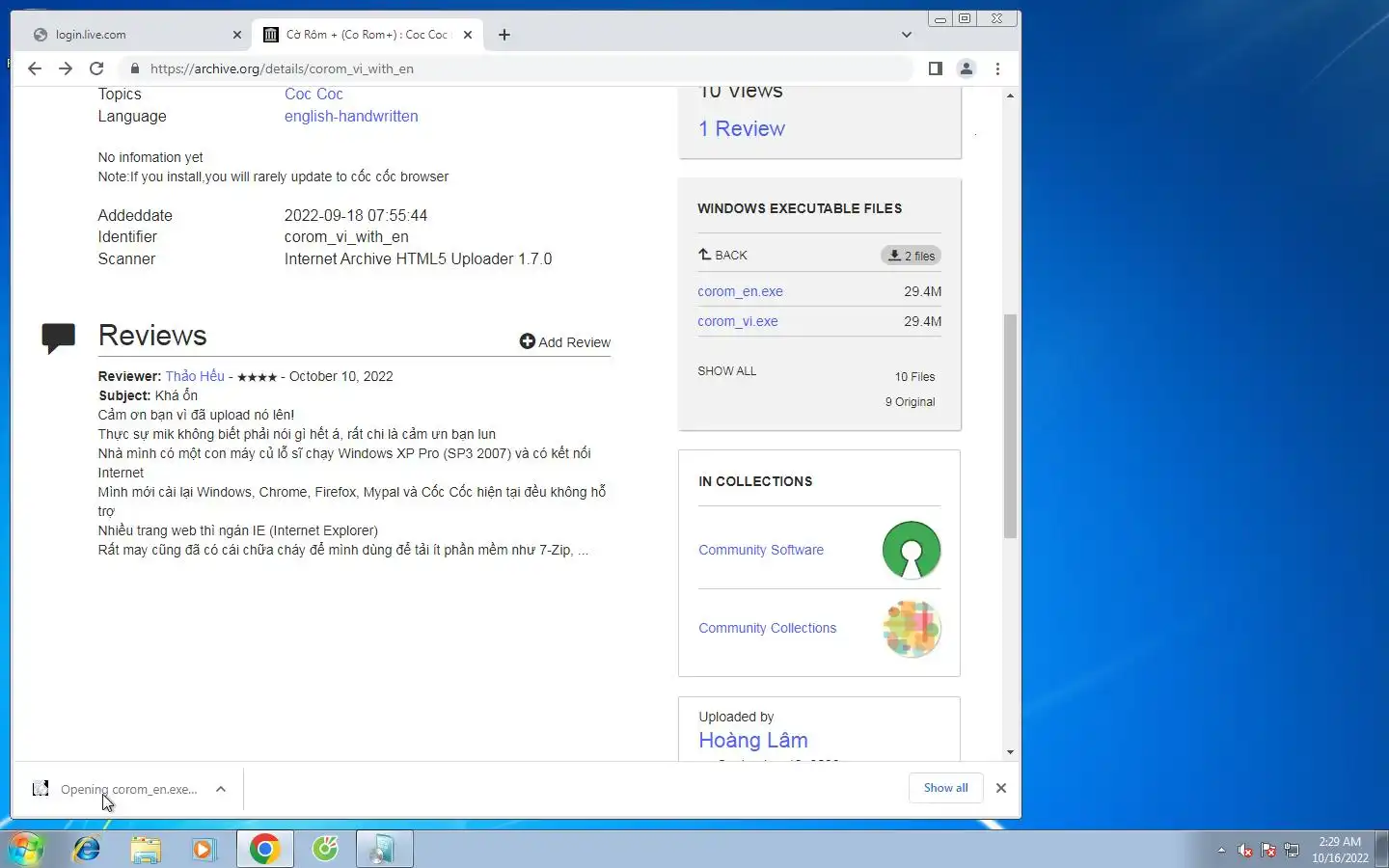
Task: Open the Chrome profile avatar
Action: [x=966, y=68]
